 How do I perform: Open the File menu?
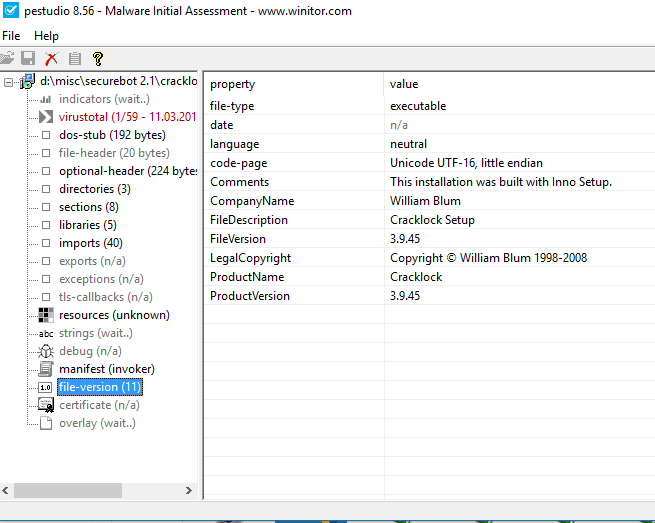pyautogui.click(x=11, y=36)
